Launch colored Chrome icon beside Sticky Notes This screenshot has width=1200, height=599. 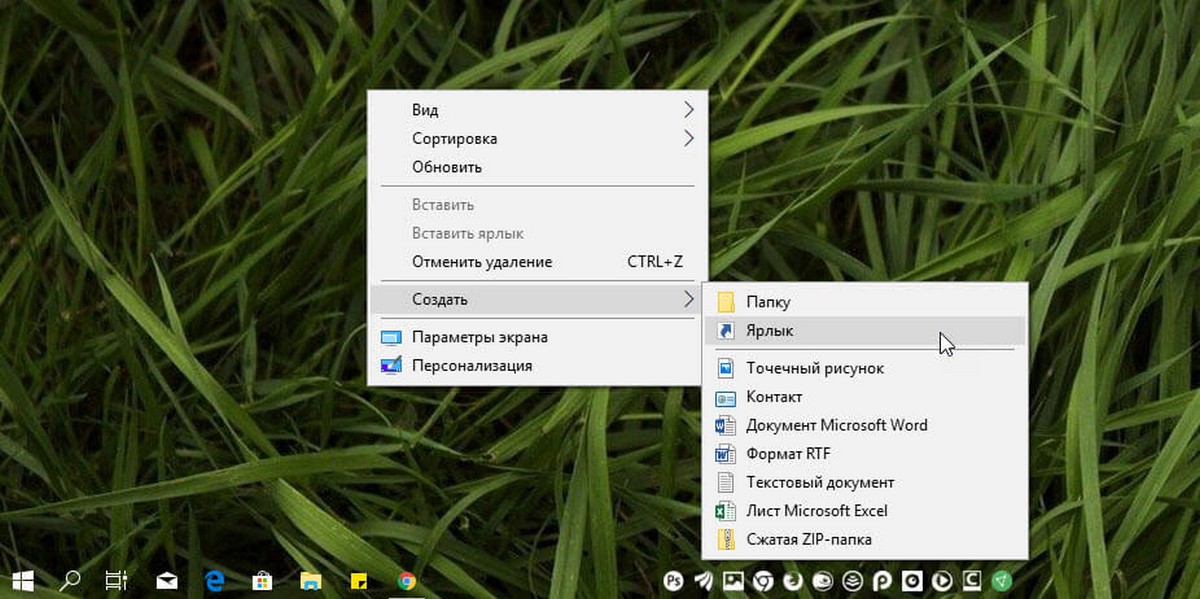[406, 580]
